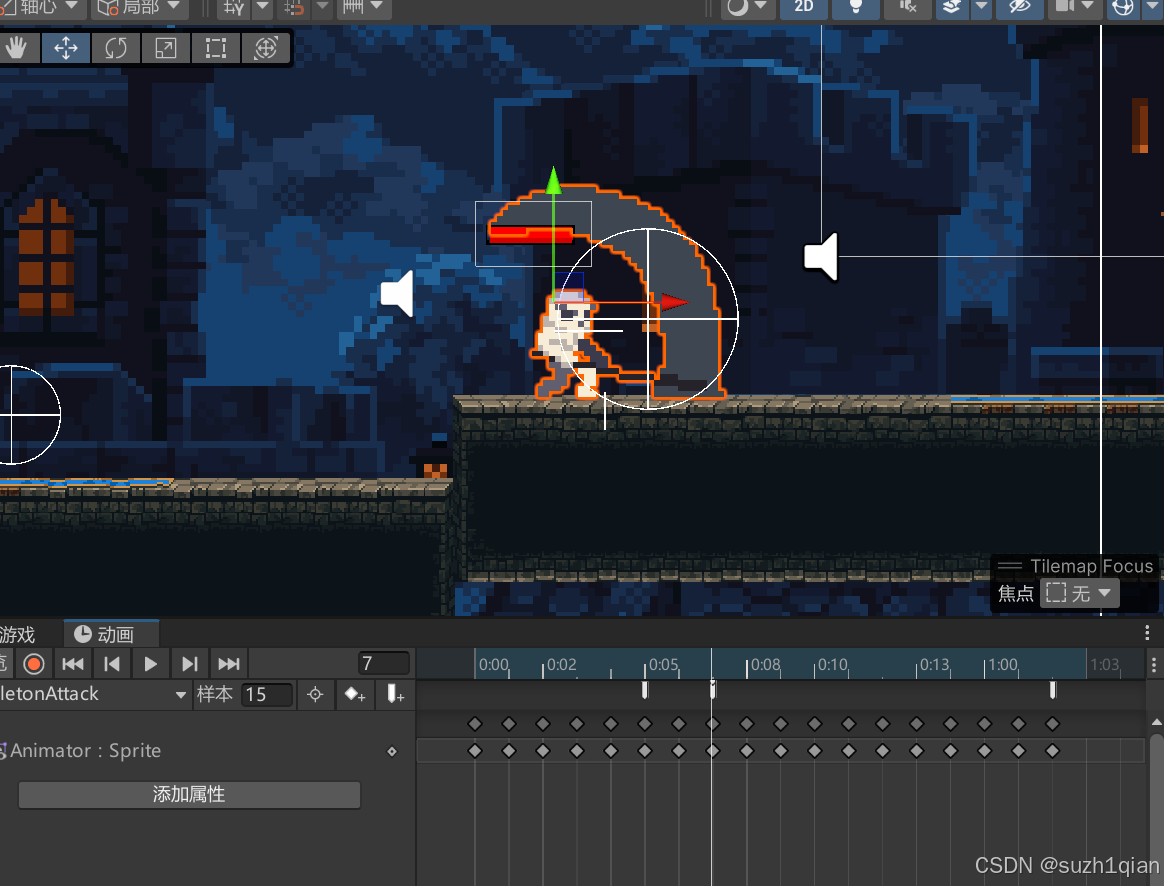Open the animation timeline options menu
1164x886 pixels.
click(1154, 664)
